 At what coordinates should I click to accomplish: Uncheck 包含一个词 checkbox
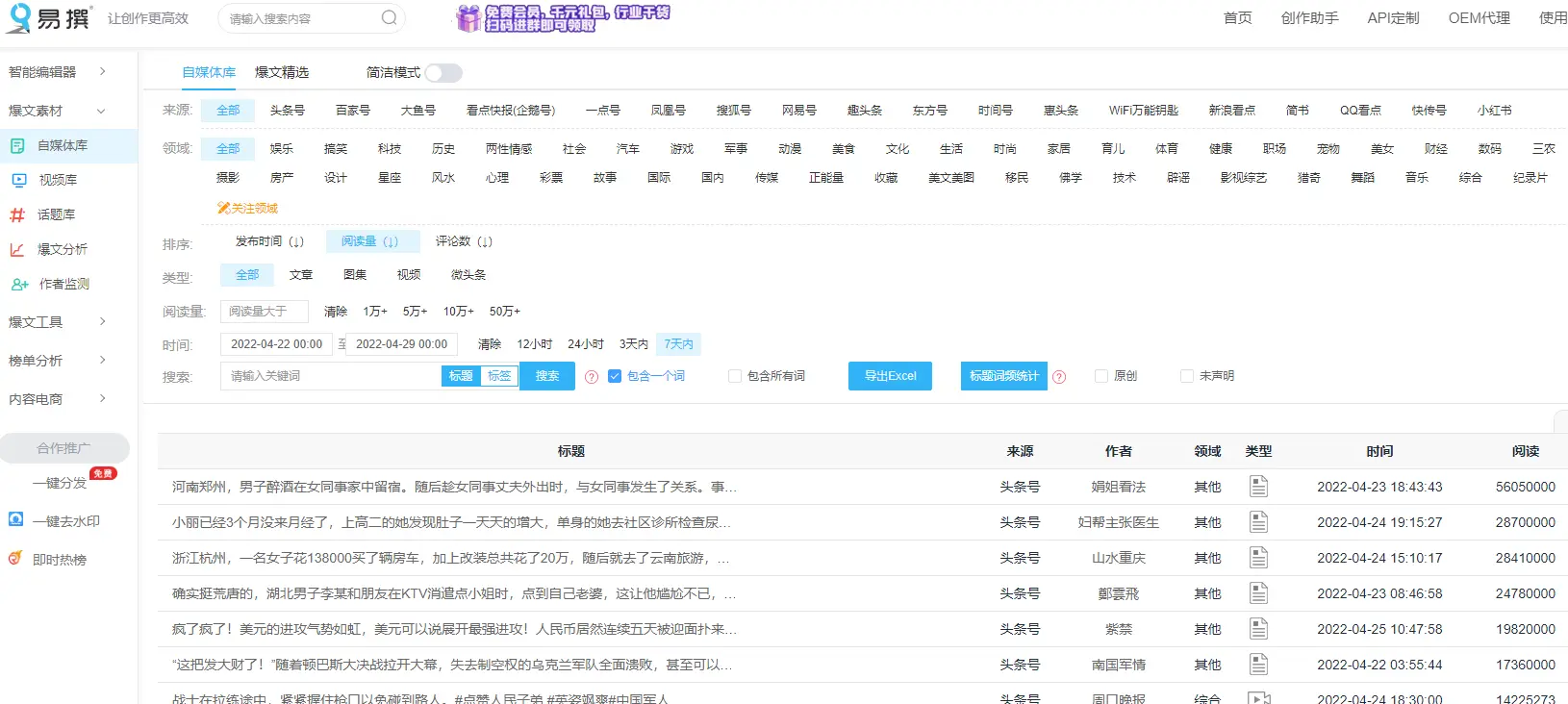(615, 376)
